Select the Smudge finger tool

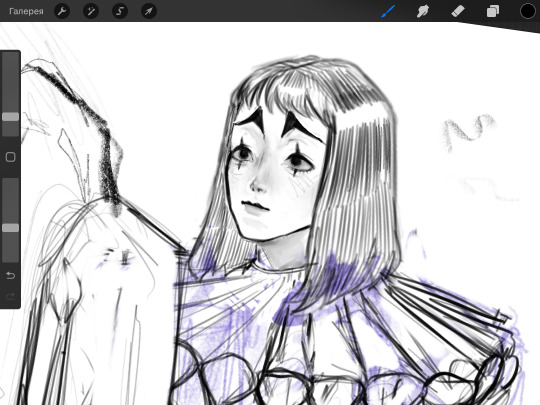click(x=423, y=11)
